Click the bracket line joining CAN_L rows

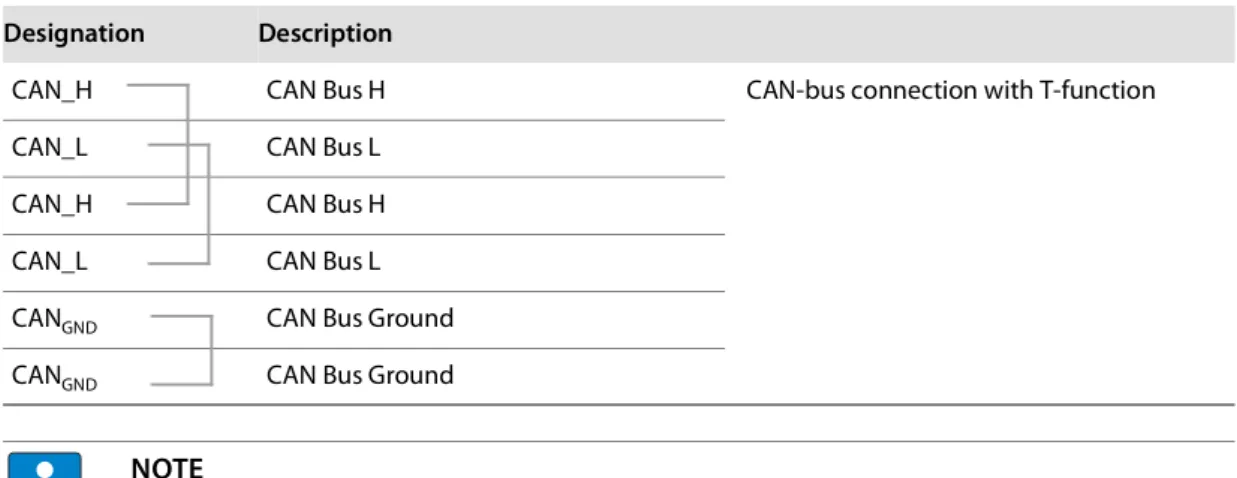[x=208, y=204]
